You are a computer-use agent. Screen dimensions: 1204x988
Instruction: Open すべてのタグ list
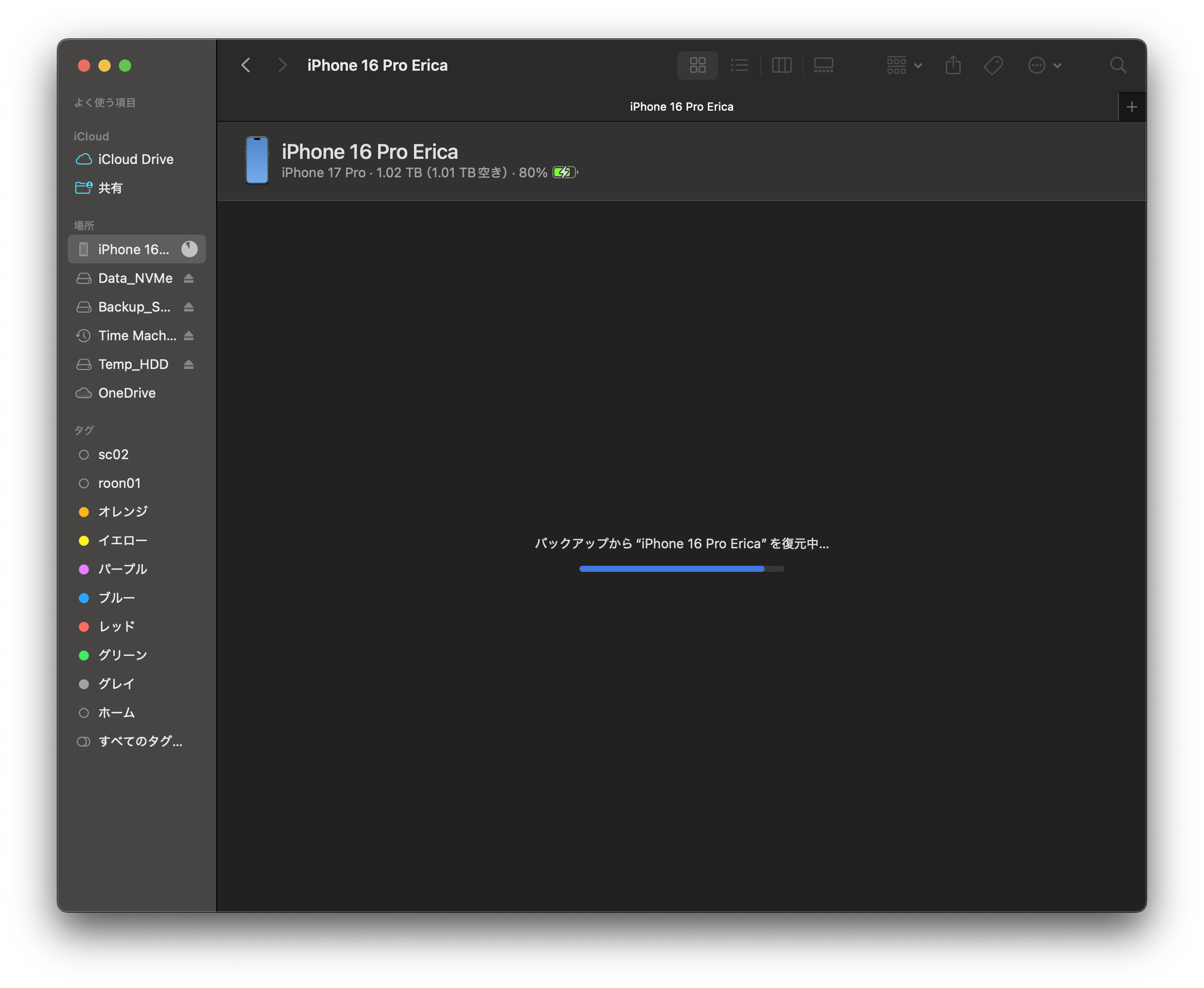139,741
